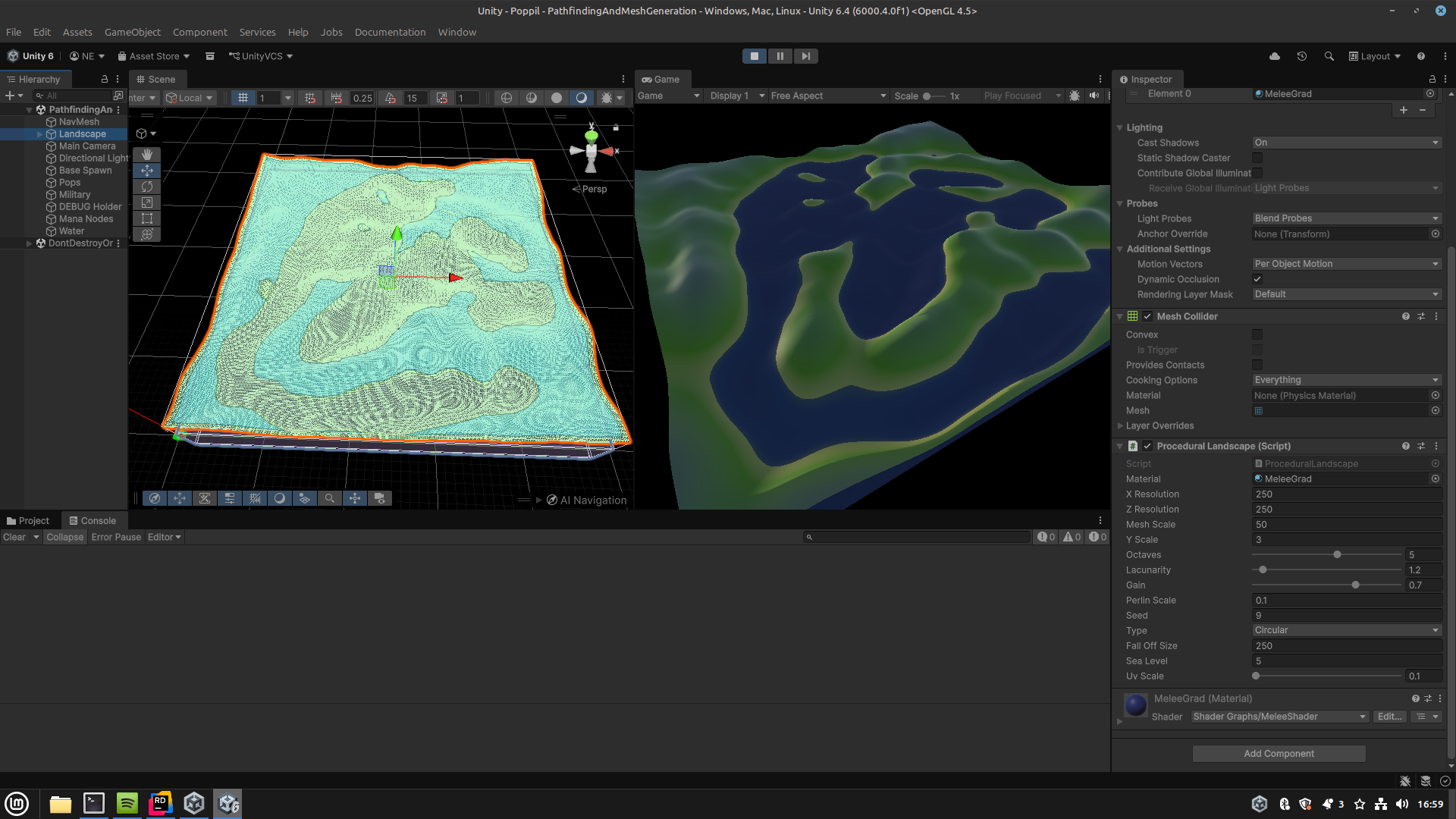Image resolution: width=1456 pixels, height=819 pixels.
Task: Select the Hand view tool
Action: [x=147, y=155]
